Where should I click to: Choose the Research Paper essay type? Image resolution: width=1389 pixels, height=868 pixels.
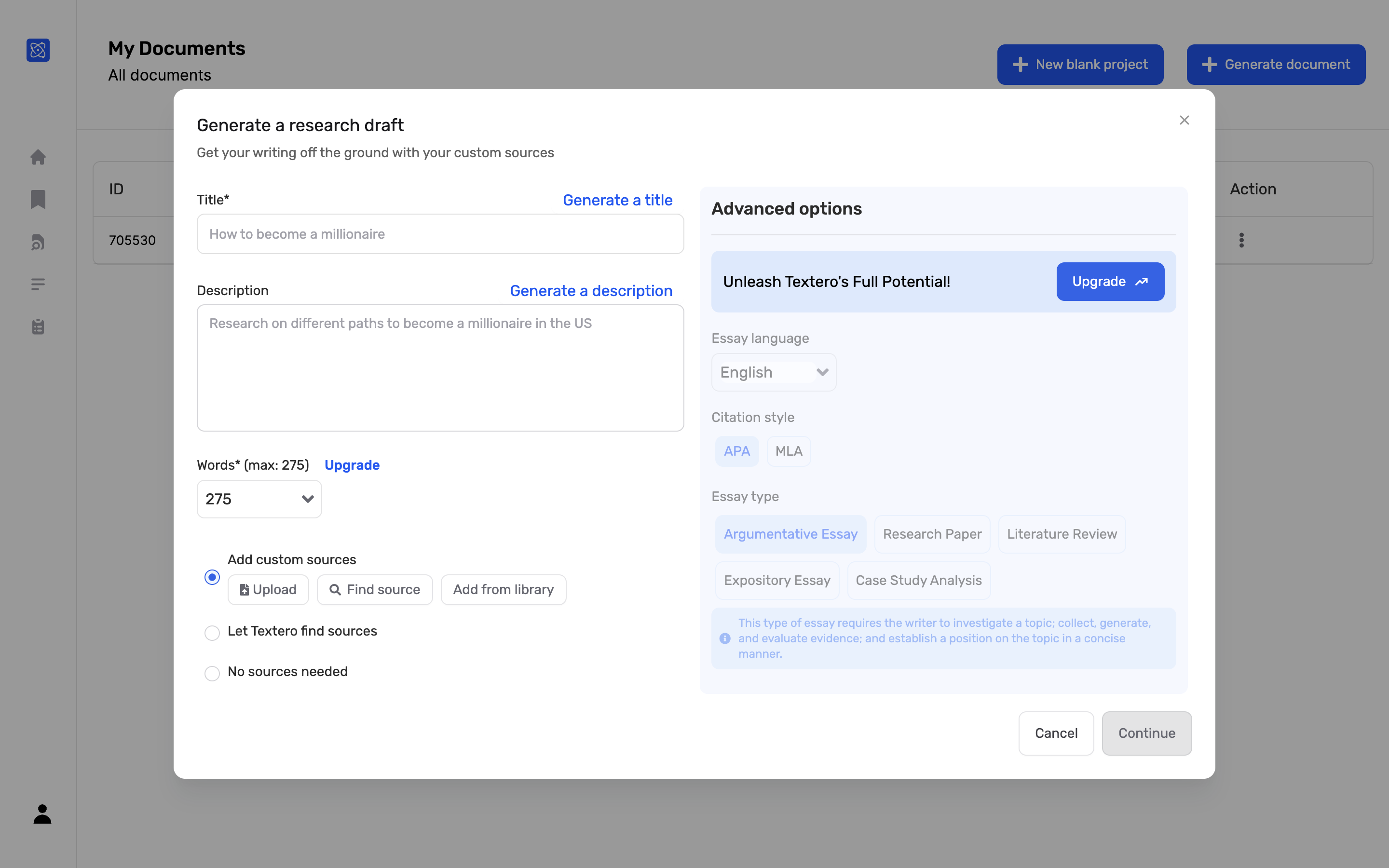932,534
